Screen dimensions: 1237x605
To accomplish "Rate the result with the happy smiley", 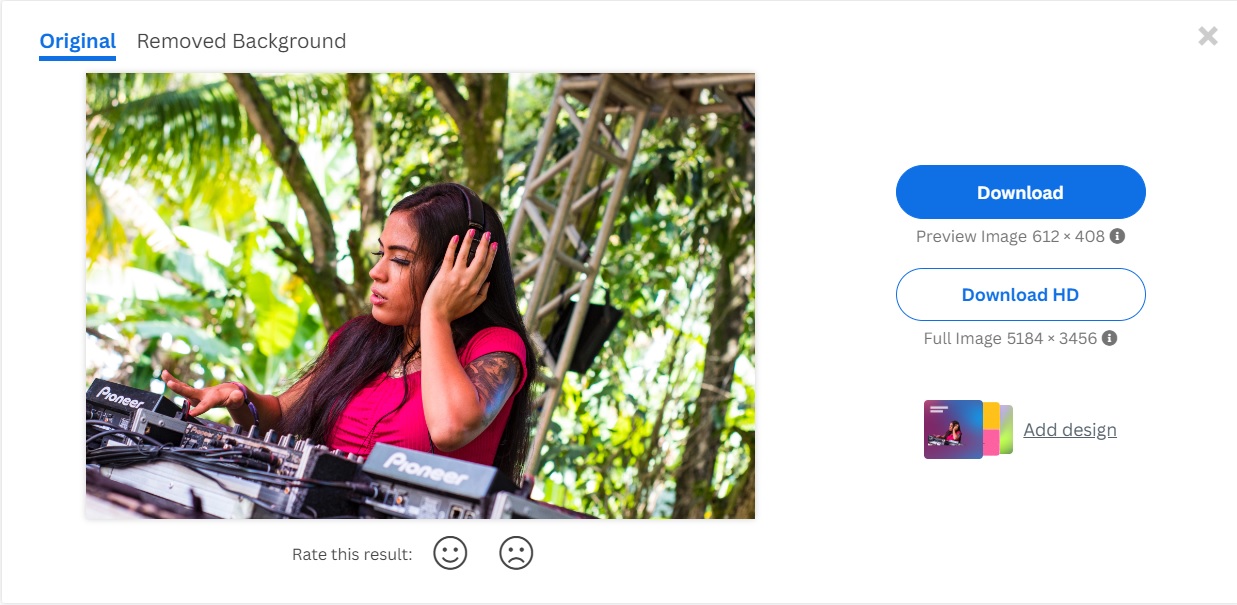I will (x=450, y=554).
